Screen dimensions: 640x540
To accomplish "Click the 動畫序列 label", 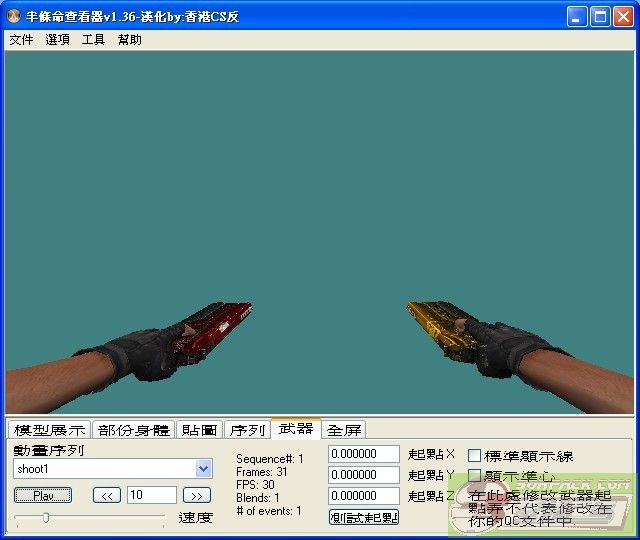I will 49,450.
